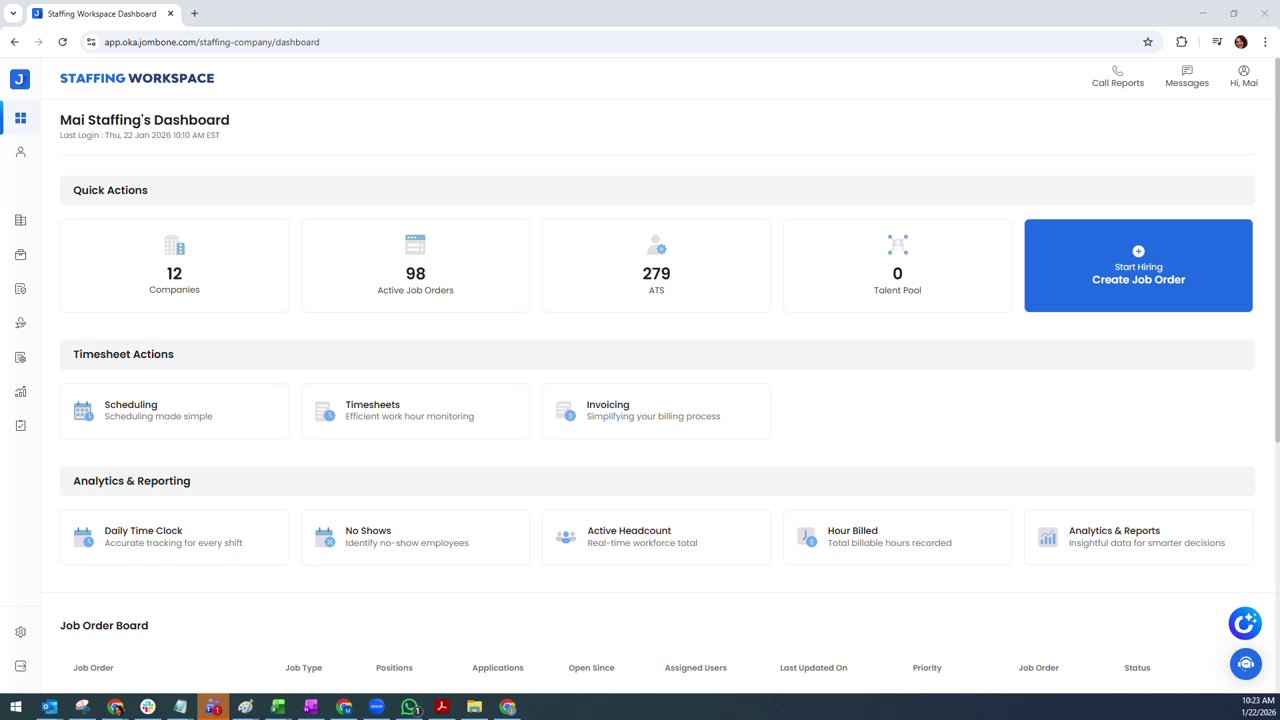Viewport: 1280px width, 720px height.
Task: Click the support headset floating icon
Action: (1245, 663)
